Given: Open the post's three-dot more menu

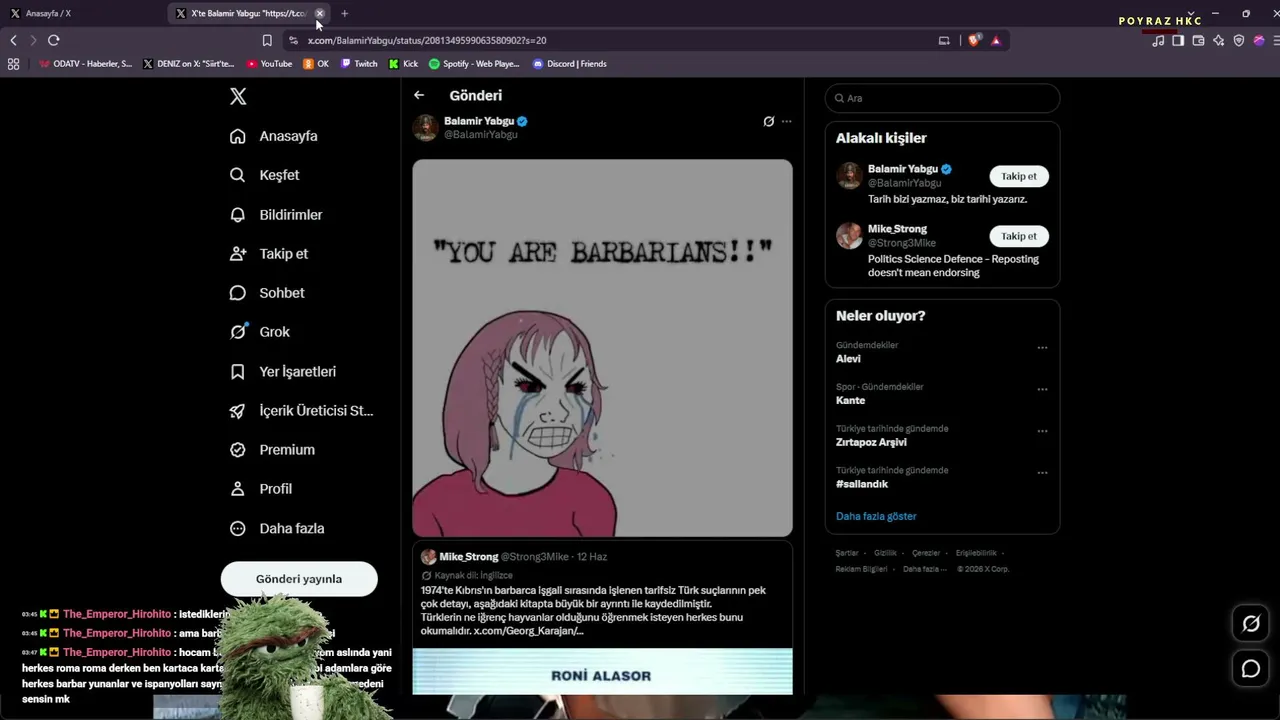Looking at the screenshot, I should (x=786, y=121).
